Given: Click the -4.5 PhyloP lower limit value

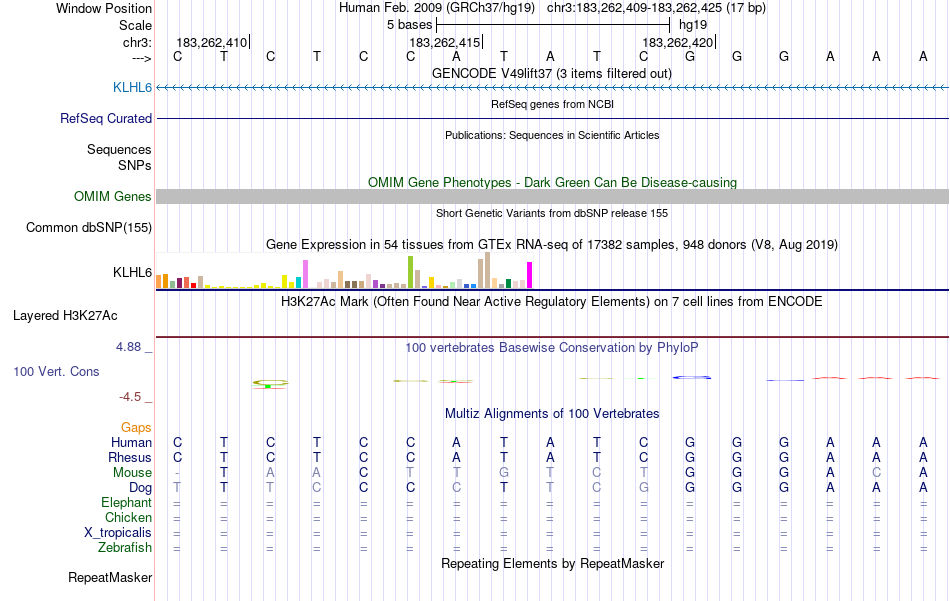Looking at the screenshot, I should point(130,397).
